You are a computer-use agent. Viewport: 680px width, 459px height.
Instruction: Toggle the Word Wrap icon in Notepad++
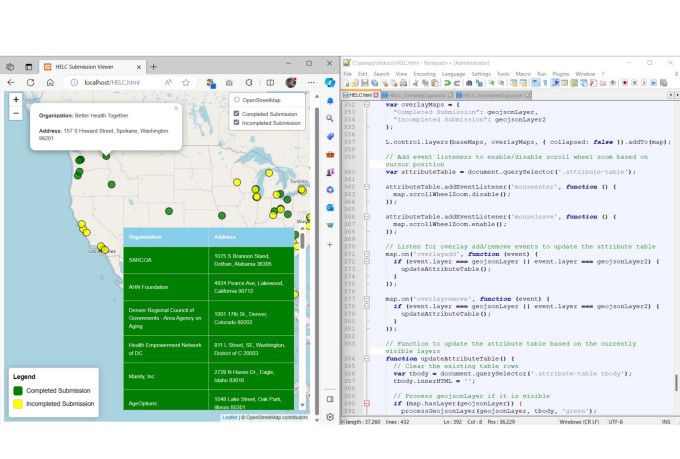pos(534,82)
